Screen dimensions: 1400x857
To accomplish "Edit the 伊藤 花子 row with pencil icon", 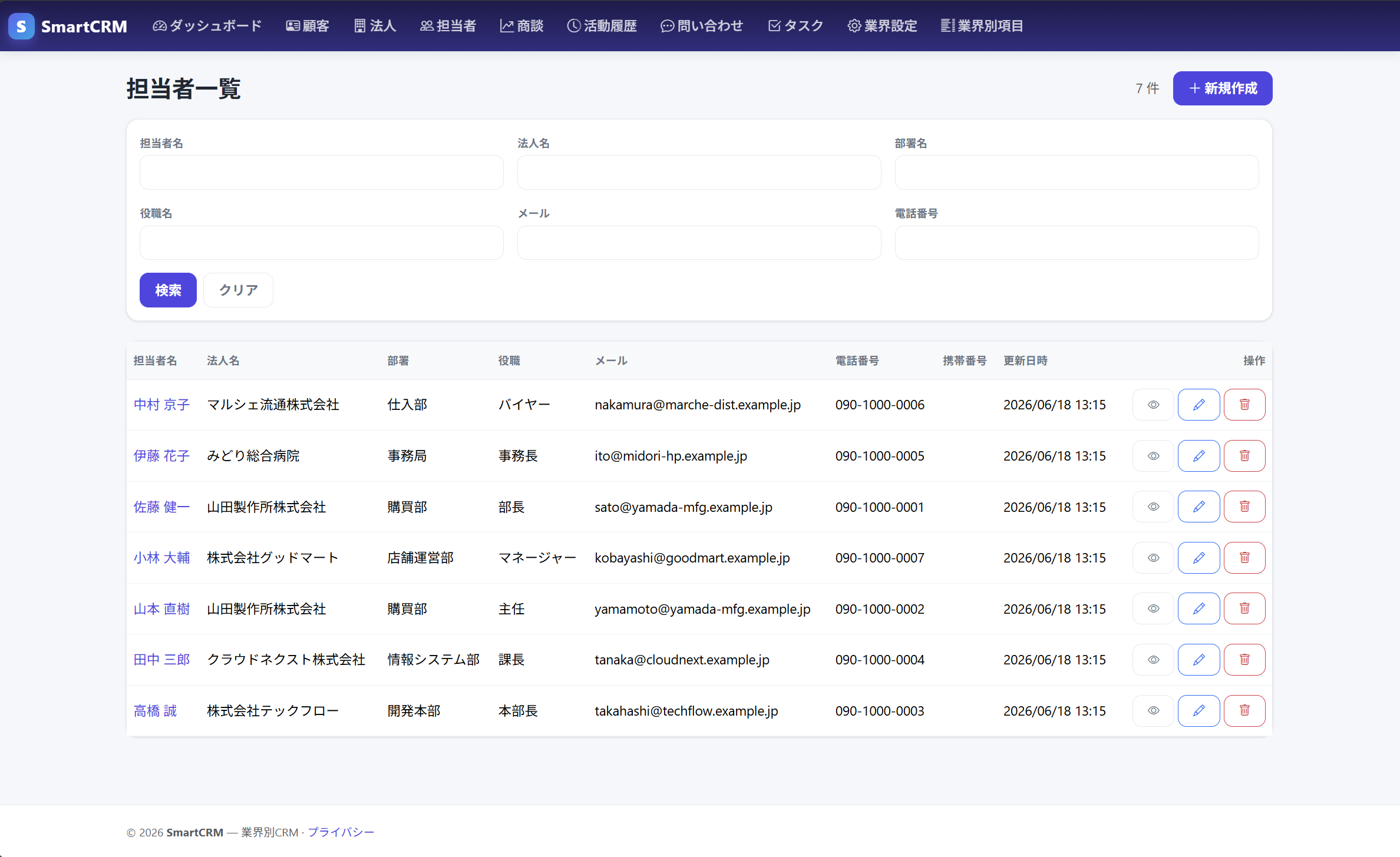I will point(1198,456).
